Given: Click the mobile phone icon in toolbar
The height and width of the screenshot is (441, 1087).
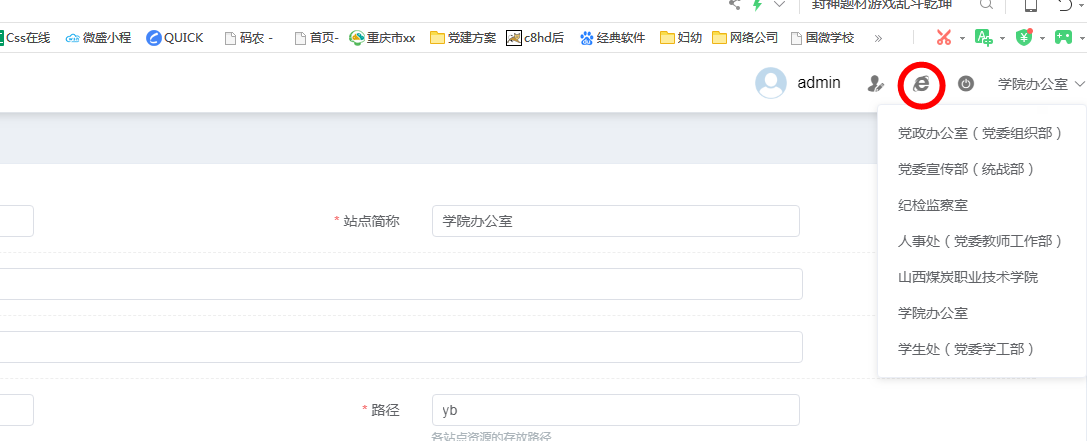Looking at the screenshot, I should pos(1031,6).
